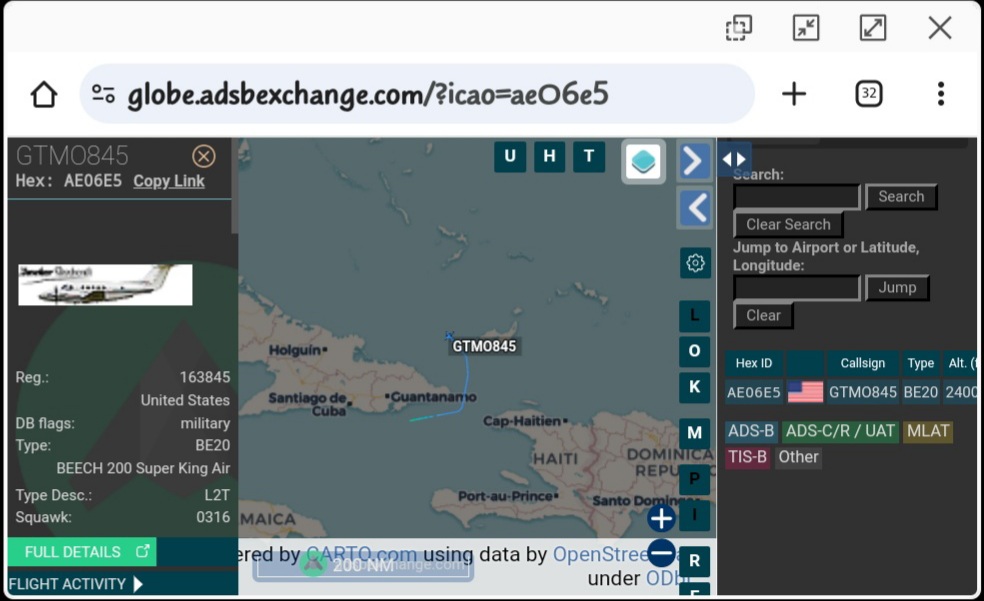The width and height of the screenshot is (984, 601).
Task: Toggle the L map option button
Action: [695, 316]
